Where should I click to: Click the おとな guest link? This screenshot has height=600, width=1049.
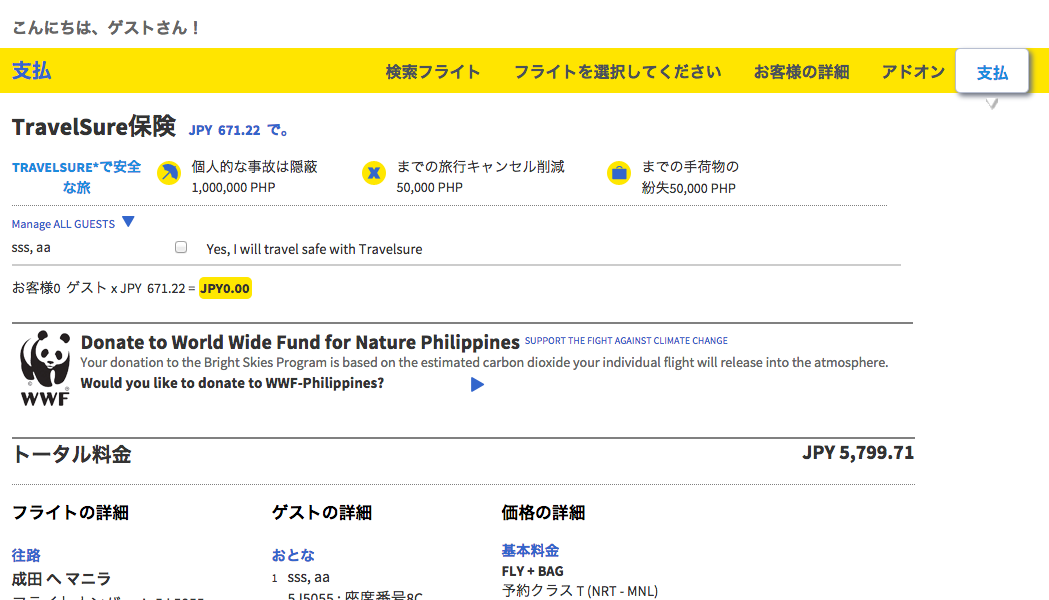coord(293,555)
